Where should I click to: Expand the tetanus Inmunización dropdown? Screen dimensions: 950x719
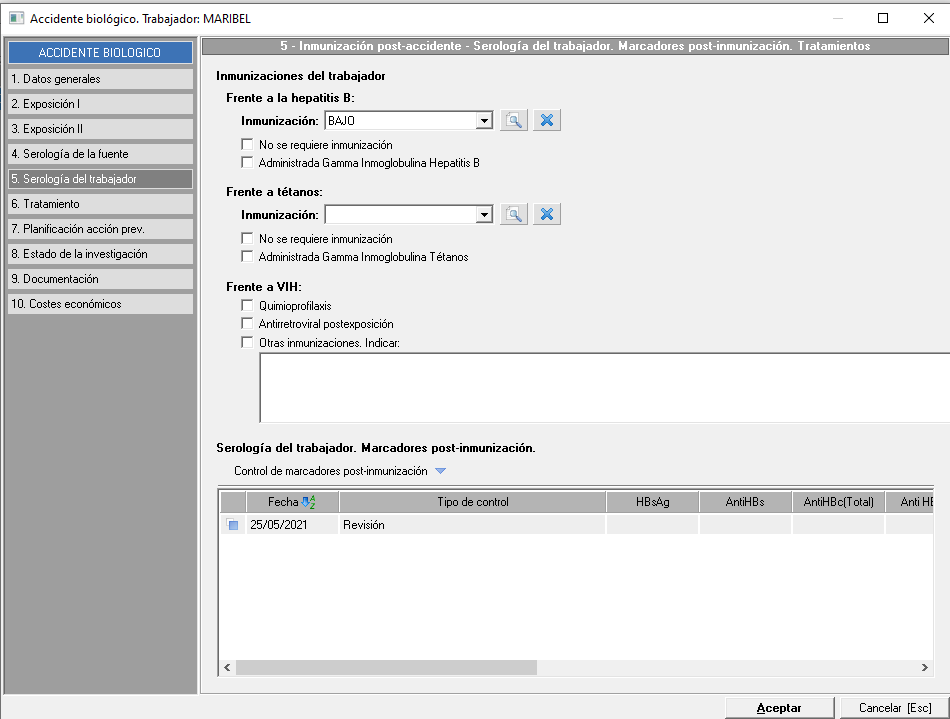[x=484, y=215]
